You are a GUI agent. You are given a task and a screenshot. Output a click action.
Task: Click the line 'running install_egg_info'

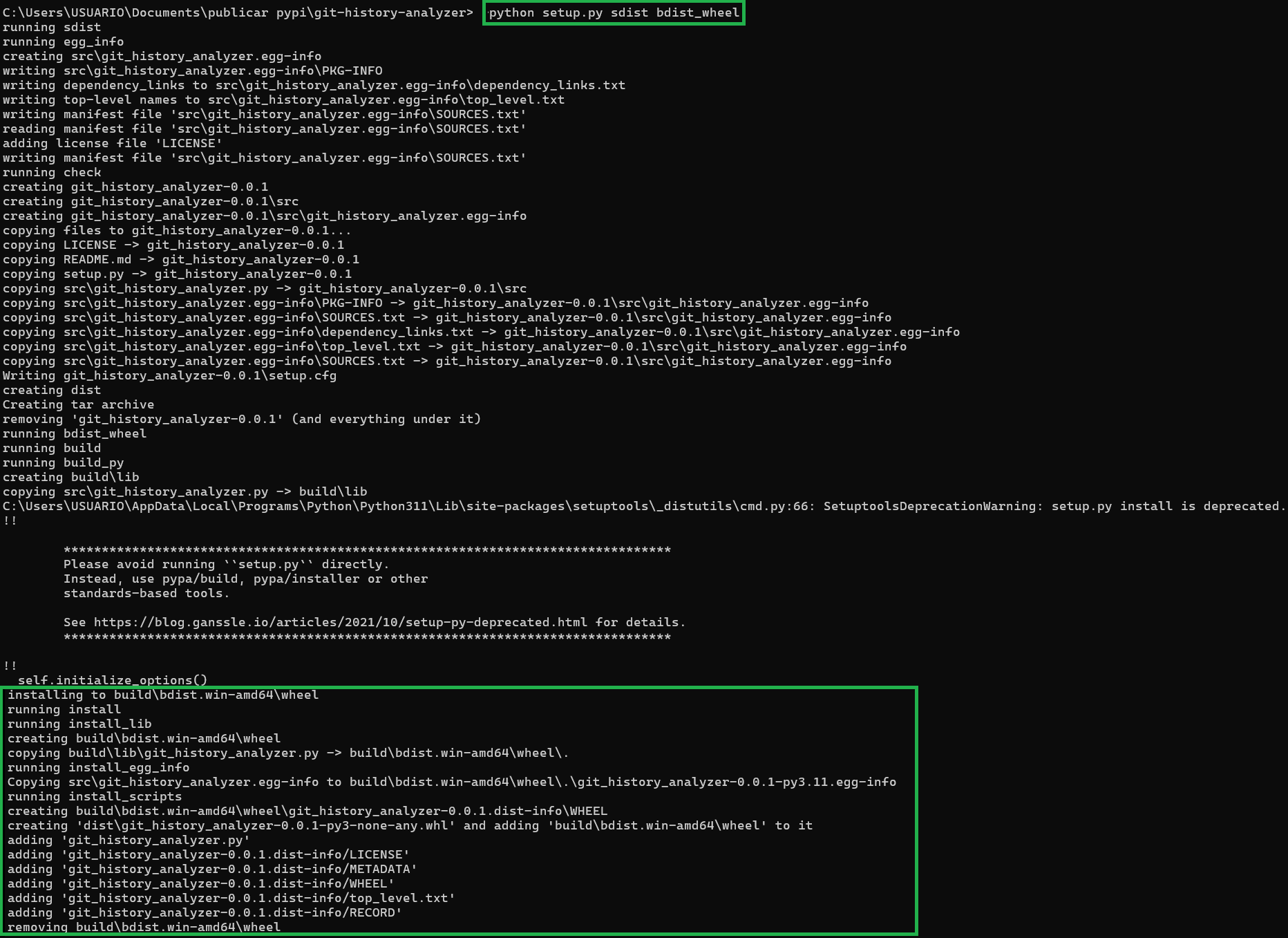click(99, 767)
